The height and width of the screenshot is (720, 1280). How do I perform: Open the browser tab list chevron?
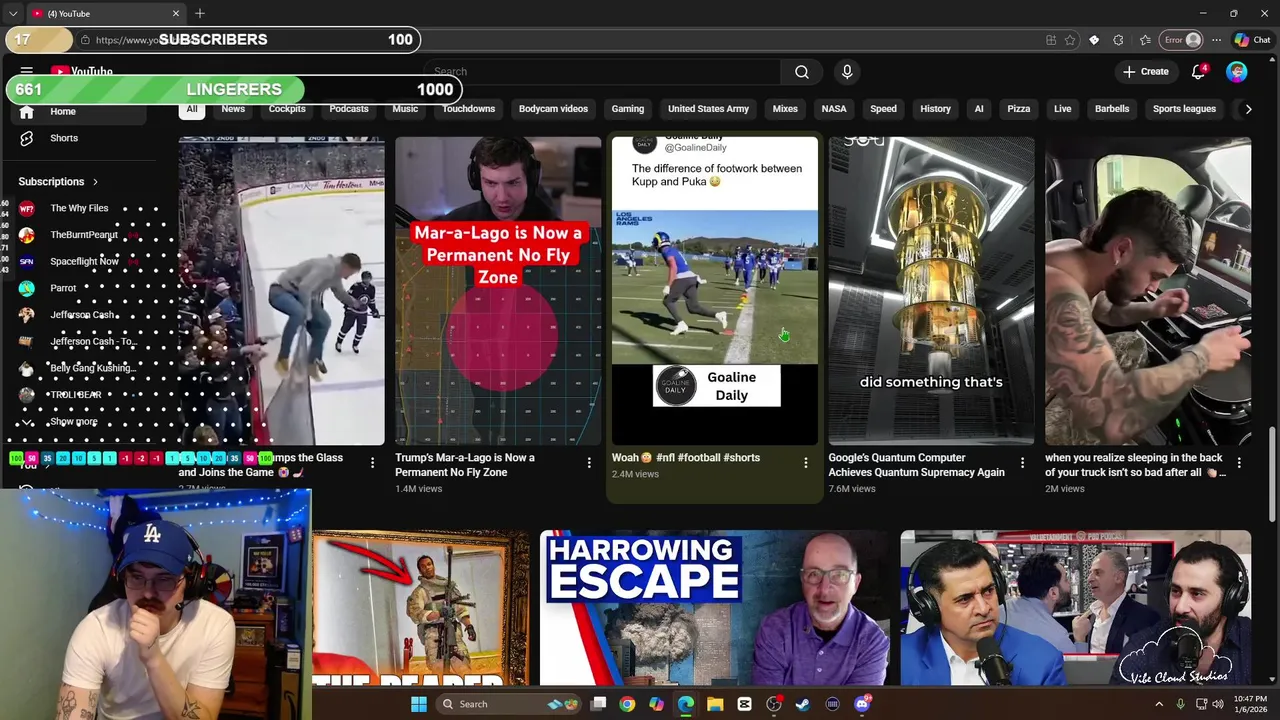pos(13,13)
